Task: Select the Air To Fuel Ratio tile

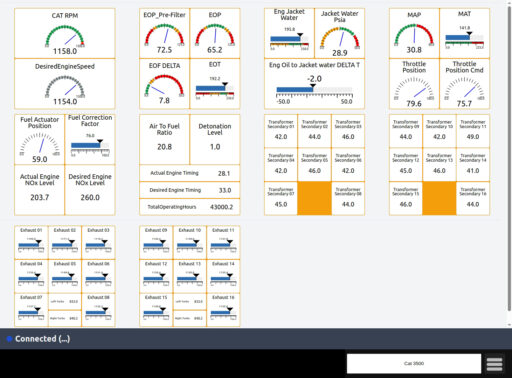Action: click(x=164, y=140)
